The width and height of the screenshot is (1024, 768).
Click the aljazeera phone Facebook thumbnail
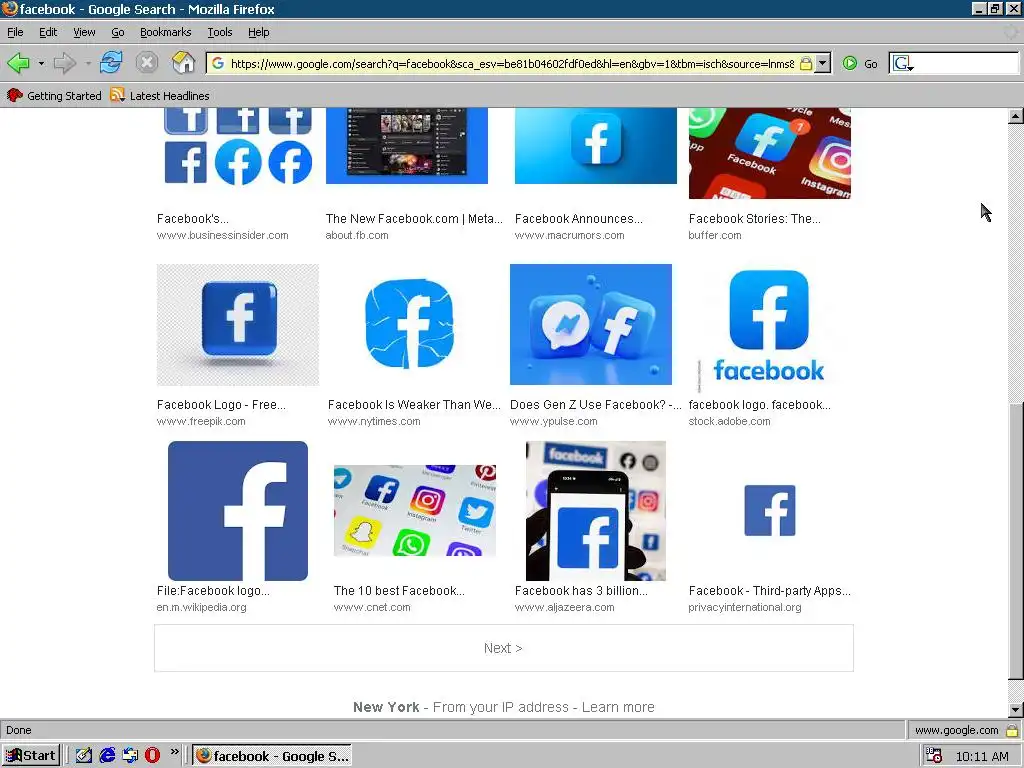tap(596, 511)
